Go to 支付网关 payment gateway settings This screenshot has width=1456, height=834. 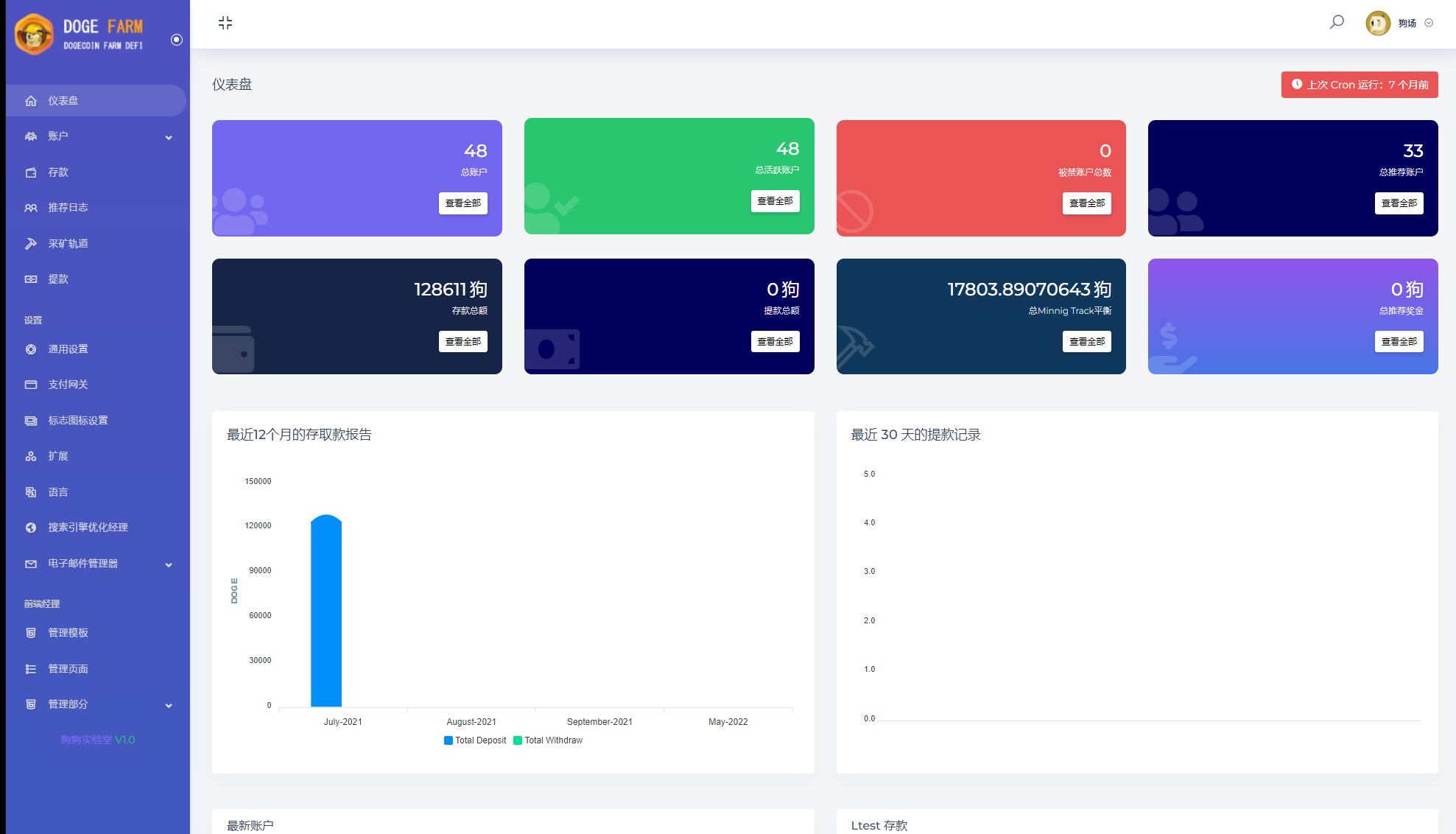pos(67,384)
